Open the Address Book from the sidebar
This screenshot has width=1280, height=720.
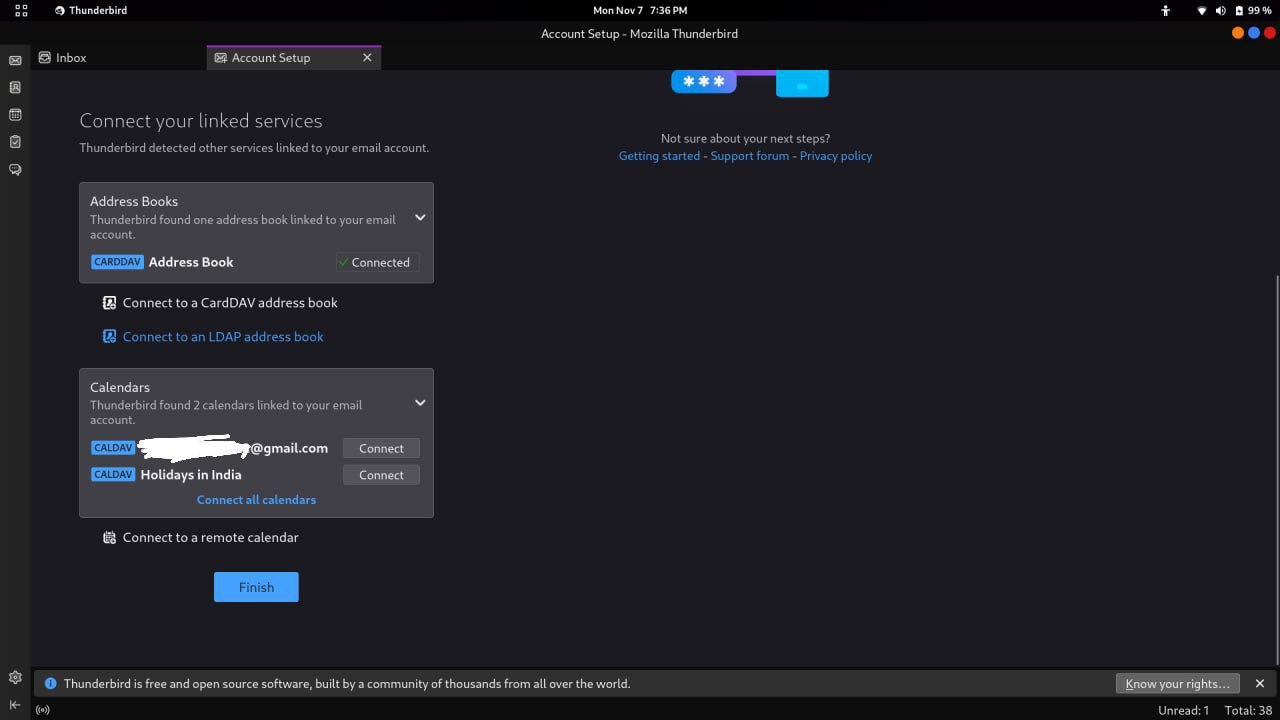point(15,87)
